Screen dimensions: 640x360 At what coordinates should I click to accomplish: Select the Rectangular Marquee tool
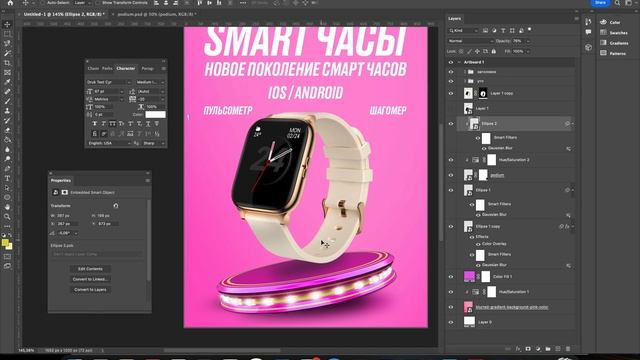pos(7,34)
